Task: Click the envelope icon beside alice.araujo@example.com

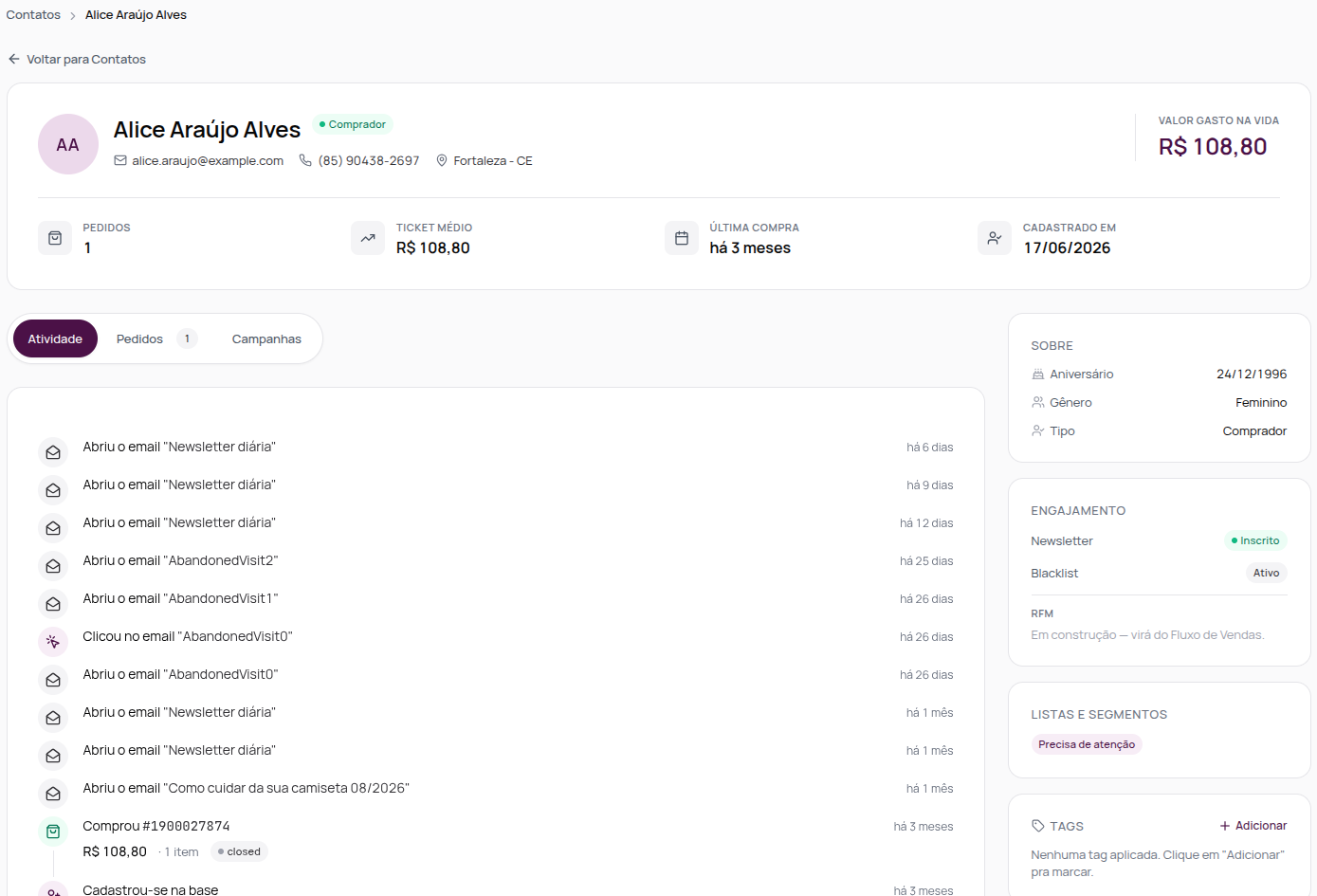Action: coord(120,160)
